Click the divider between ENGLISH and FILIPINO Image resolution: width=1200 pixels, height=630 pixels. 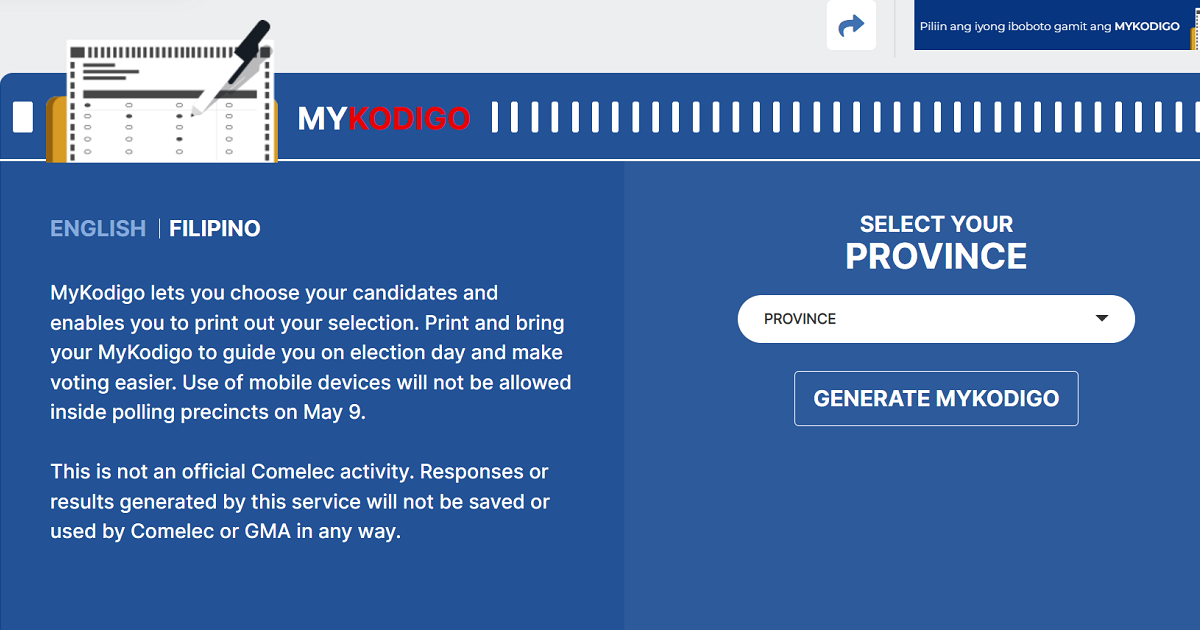(159, 228)
